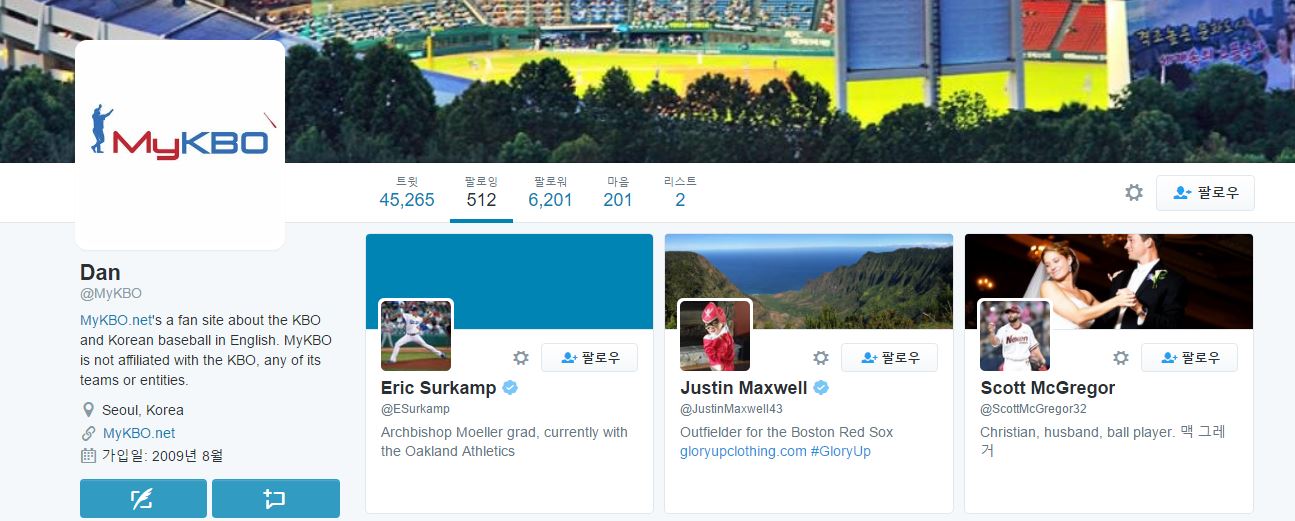Open the gloryupclothing.com link
This screenshot has height=521, width=1295.
click(743, 451)
